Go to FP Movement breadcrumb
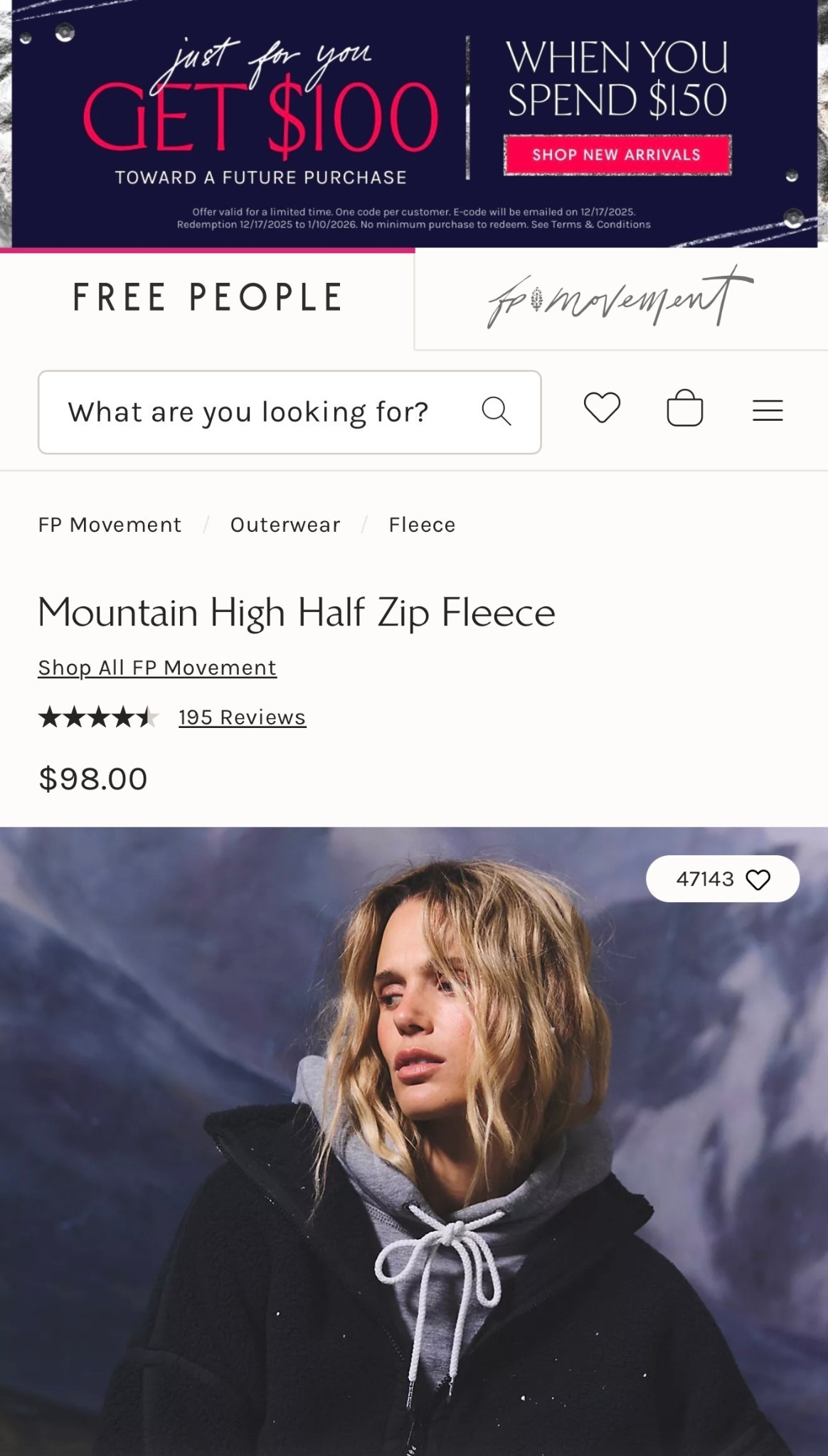The height and width of the screenshot is (1456, 828). (110, 525)
